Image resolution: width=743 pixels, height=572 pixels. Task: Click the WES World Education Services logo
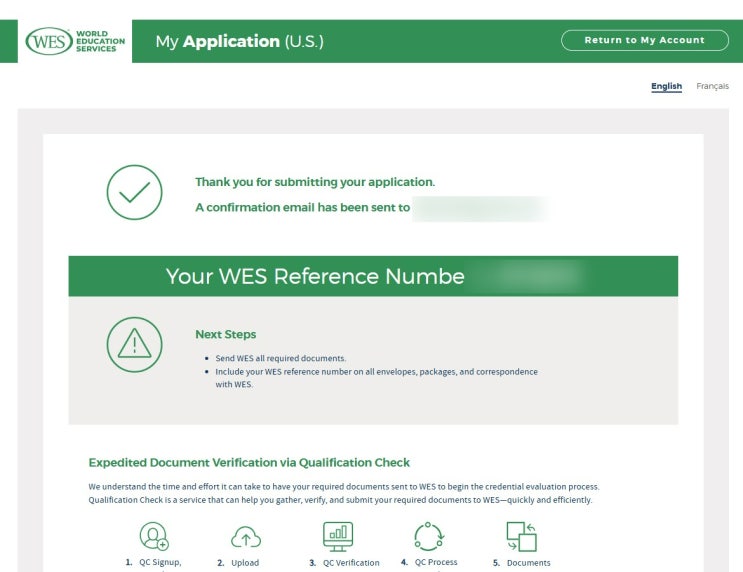tap(75, 41)
